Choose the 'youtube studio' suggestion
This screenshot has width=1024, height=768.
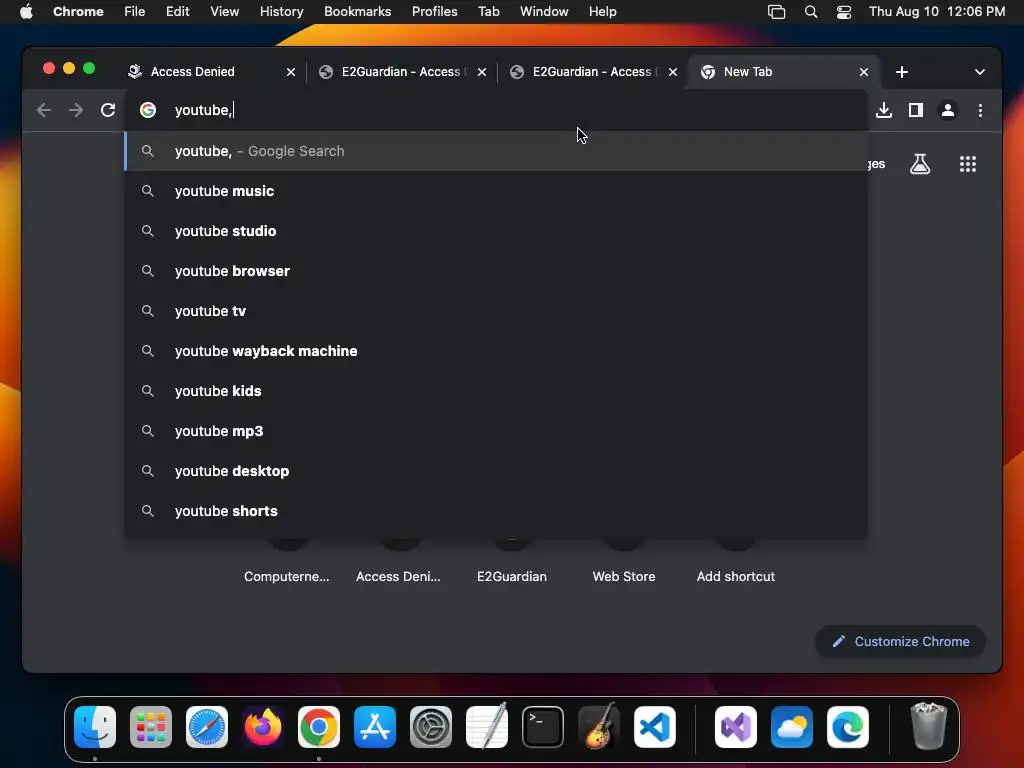coord(496,231)
